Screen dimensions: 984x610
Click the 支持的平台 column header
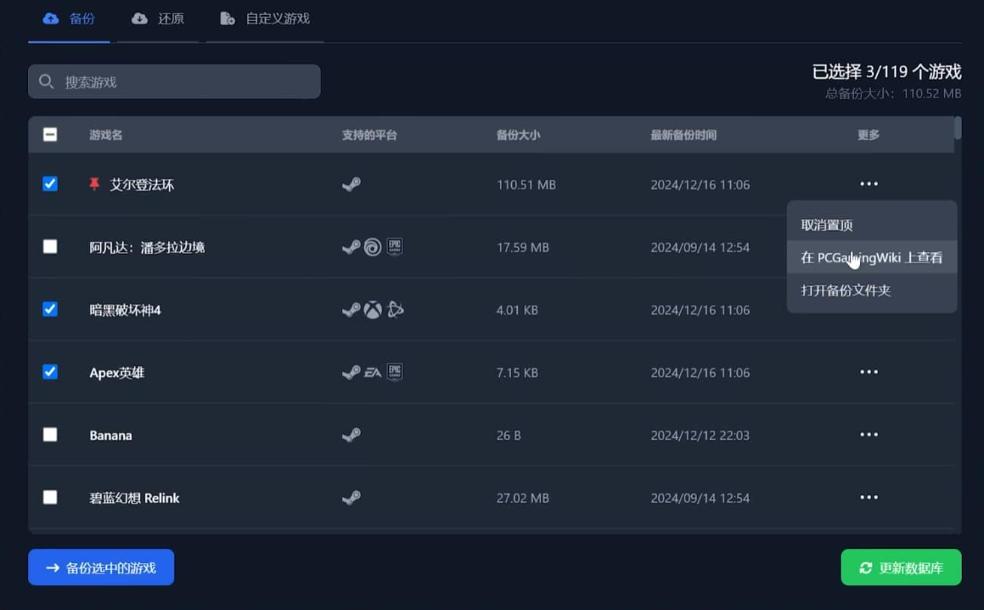pos(370,135)
